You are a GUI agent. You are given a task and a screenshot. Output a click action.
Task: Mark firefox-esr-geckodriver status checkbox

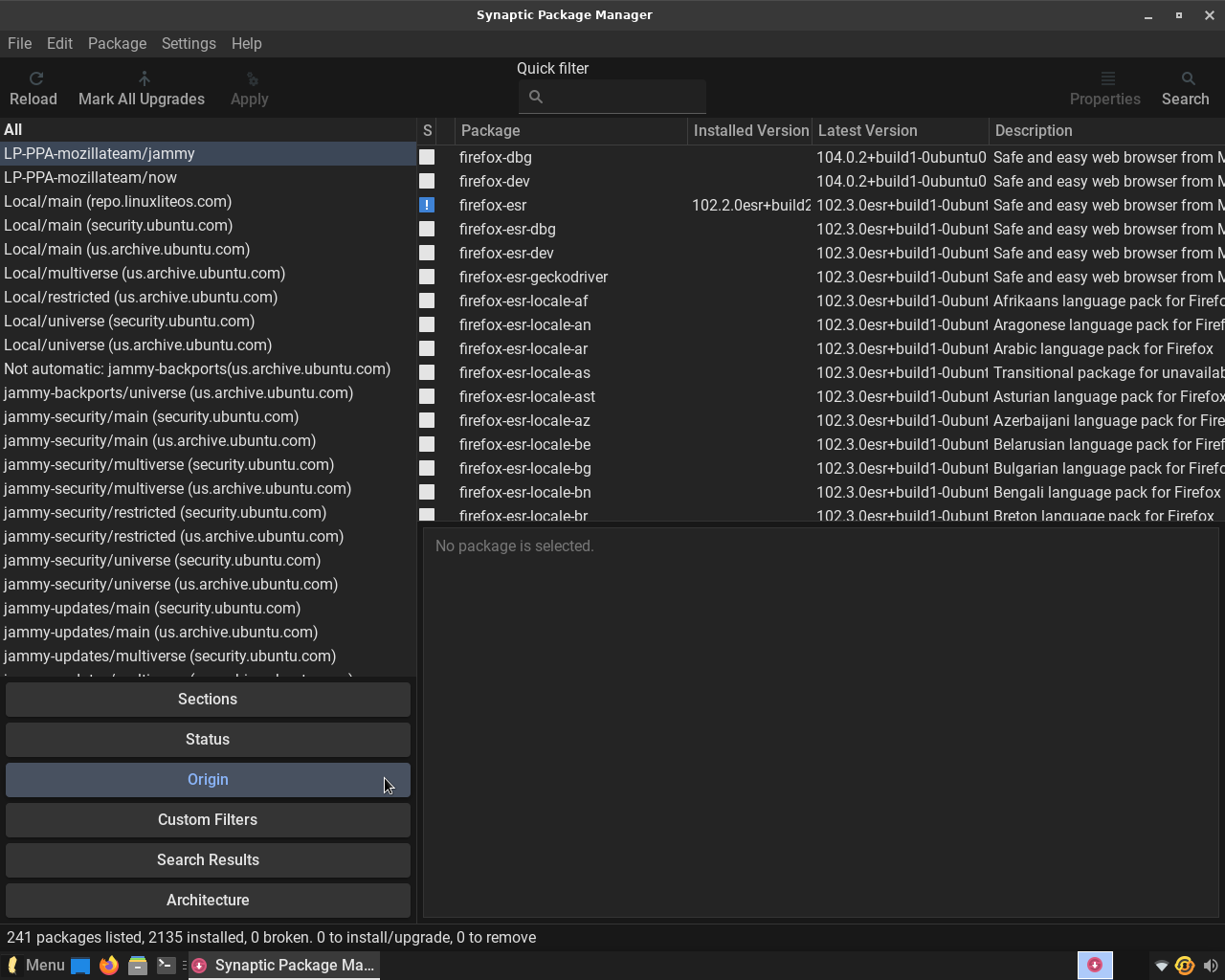pos(427,277)
